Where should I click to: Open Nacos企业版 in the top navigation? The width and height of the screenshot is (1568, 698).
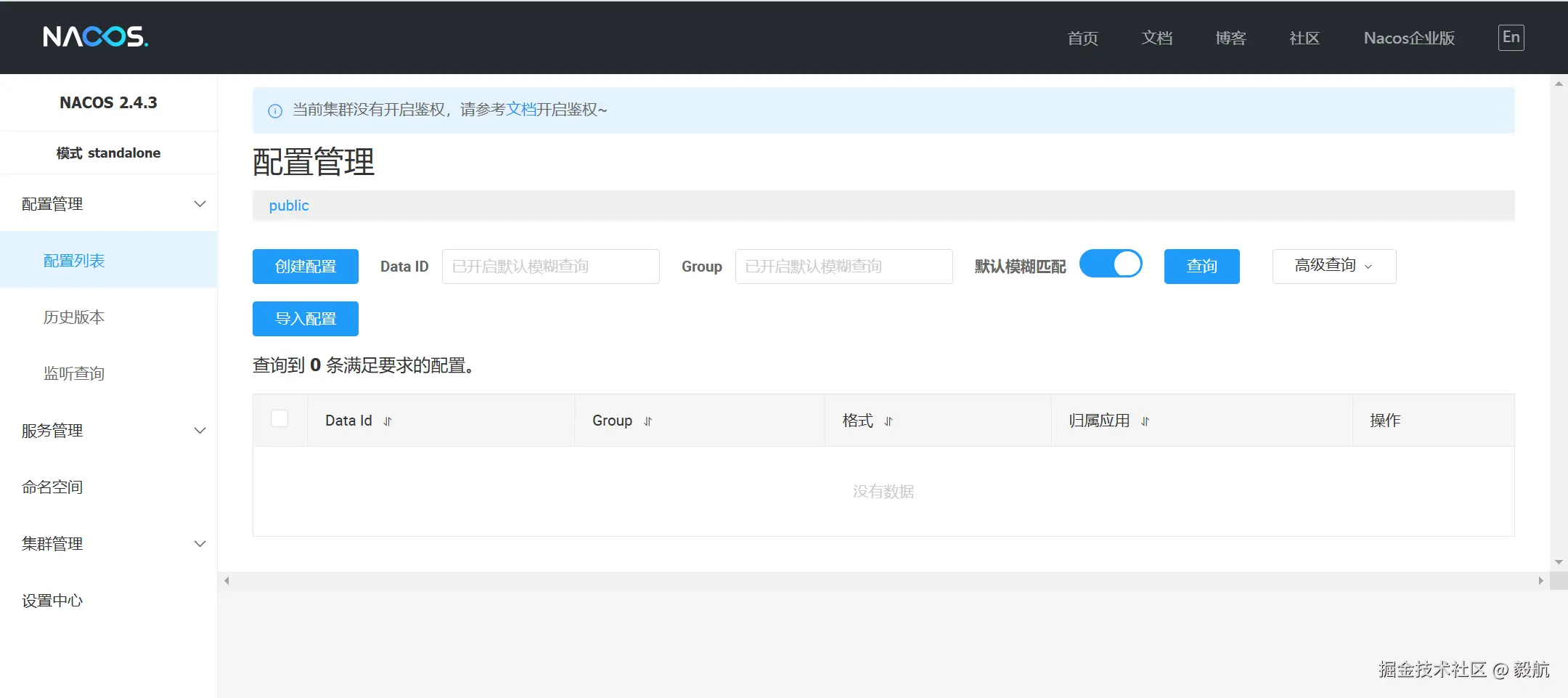pyautogui.click(x=1409, y=38)
